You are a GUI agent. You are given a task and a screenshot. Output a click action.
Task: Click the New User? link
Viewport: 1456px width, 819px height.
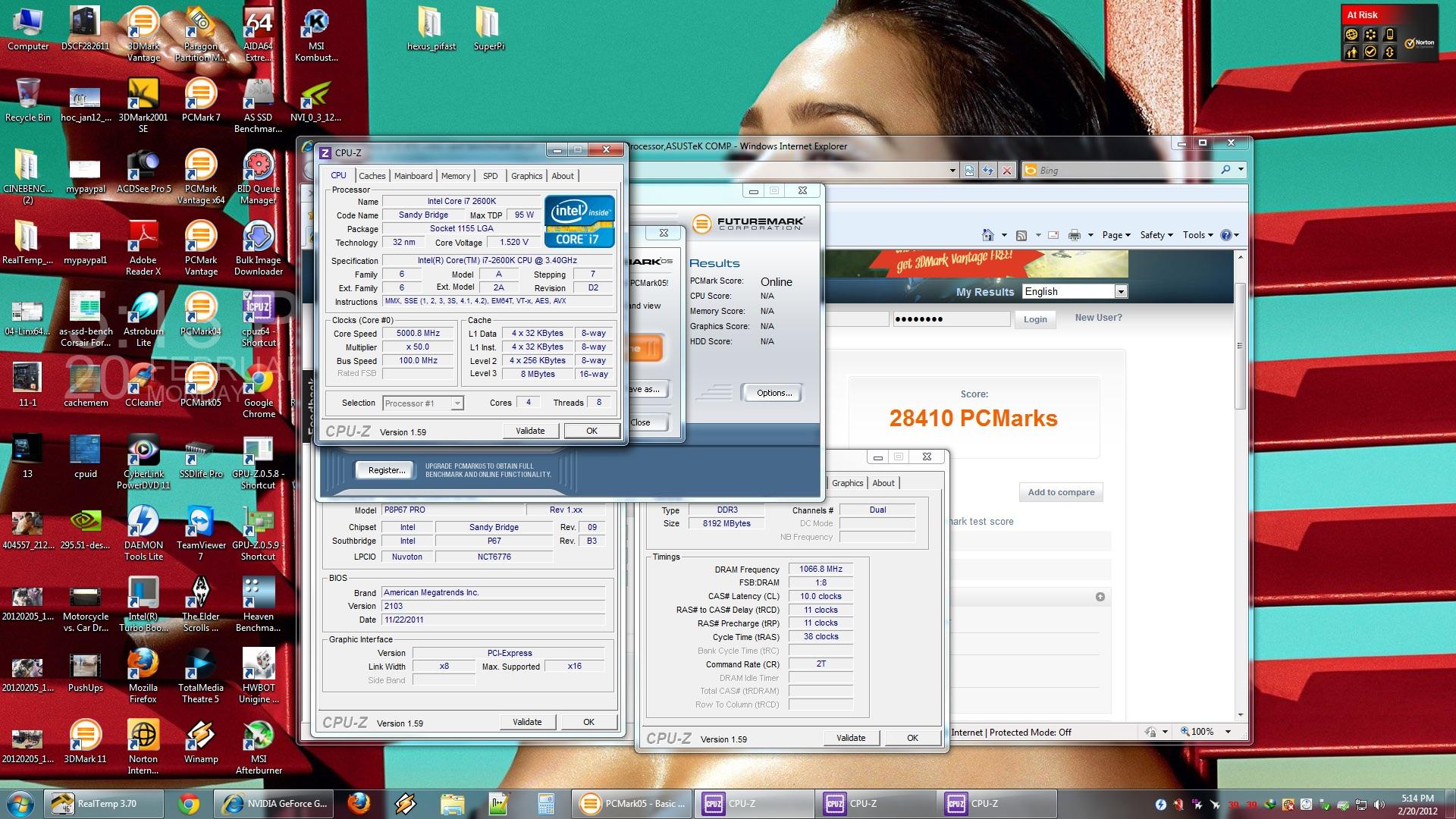[x=1098, y=318]
